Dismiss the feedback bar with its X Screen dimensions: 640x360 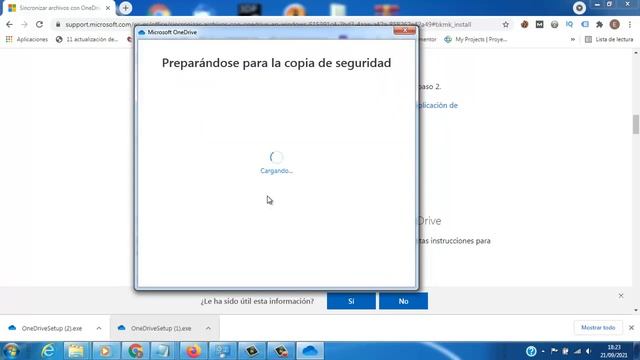(621, 296)
